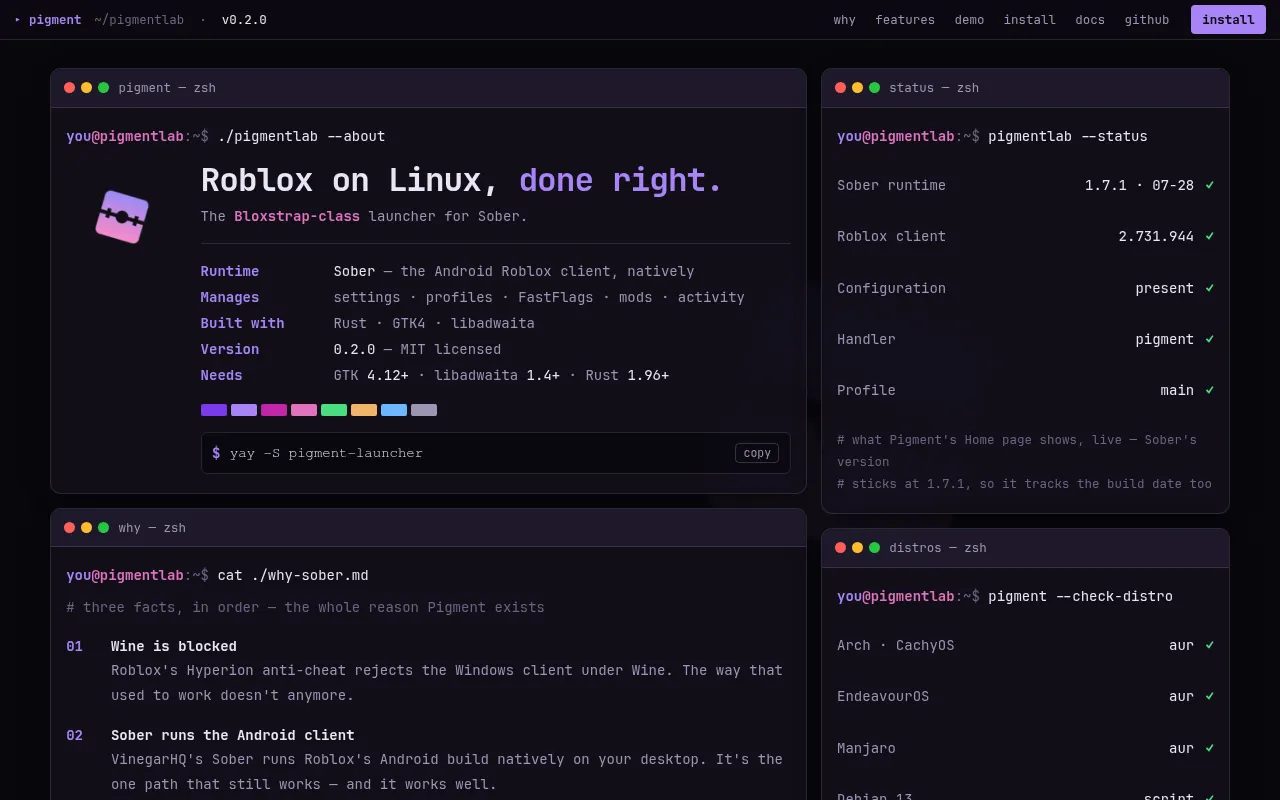1280x800 pixels.
Task: Click the red dot in distros — zsh window
Action: coord(841,548)
